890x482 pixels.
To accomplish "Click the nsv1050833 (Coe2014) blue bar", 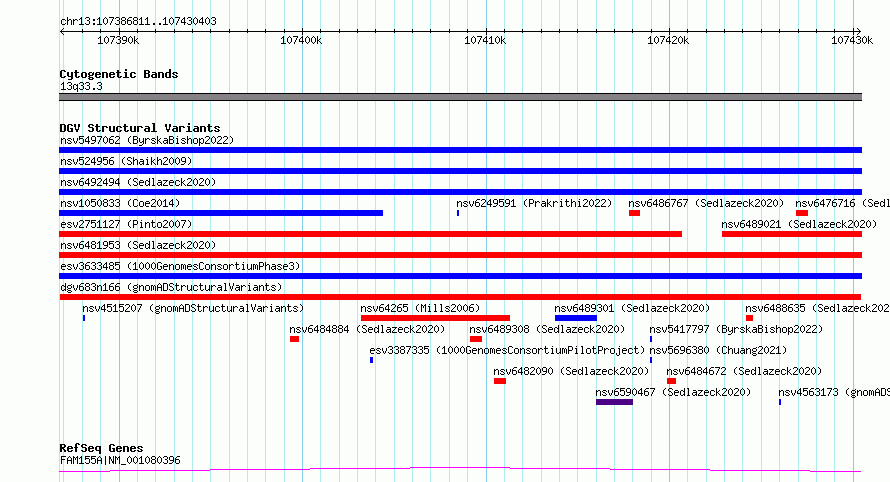I will [221, 213].
